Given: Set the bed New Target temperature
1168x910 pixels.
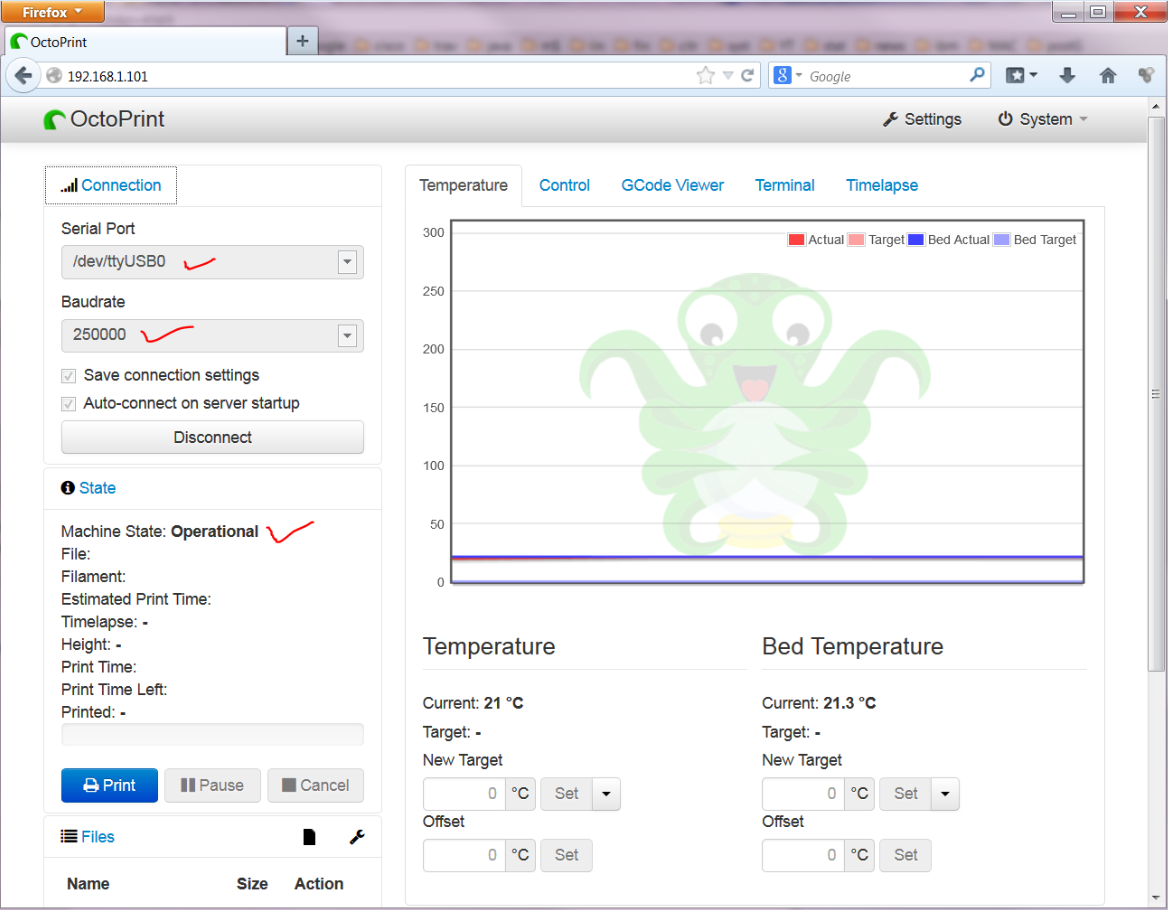Looking at the screenshot, I should click(x=905, y=794).
